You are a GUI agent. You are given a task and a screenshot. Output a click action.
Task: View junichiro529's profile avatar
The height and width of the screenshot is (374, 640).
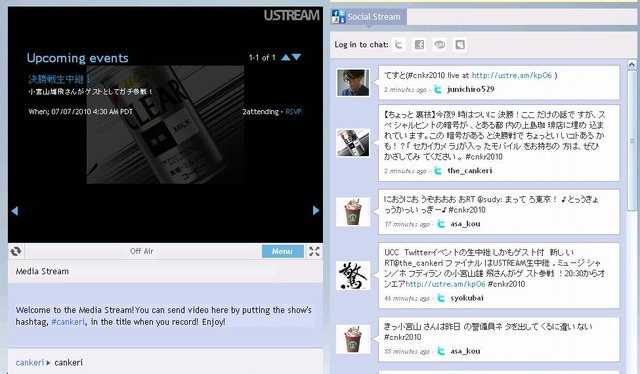pos(353,82)
